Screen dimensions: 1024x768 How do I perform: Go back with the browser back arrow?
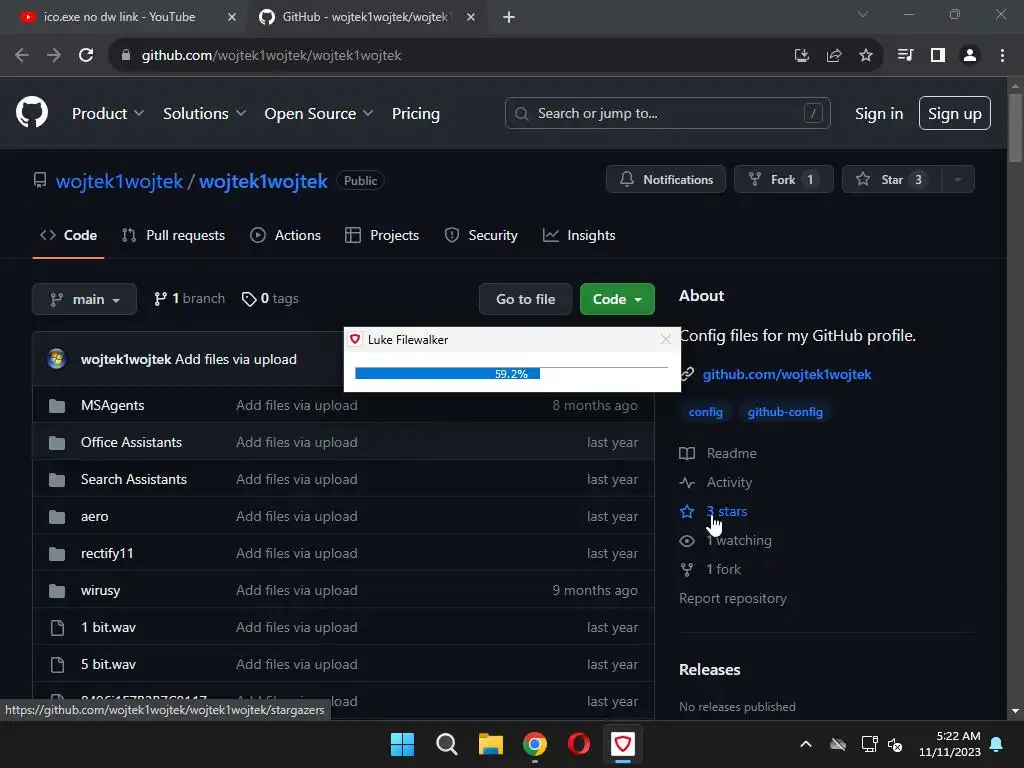coord(22,56)
